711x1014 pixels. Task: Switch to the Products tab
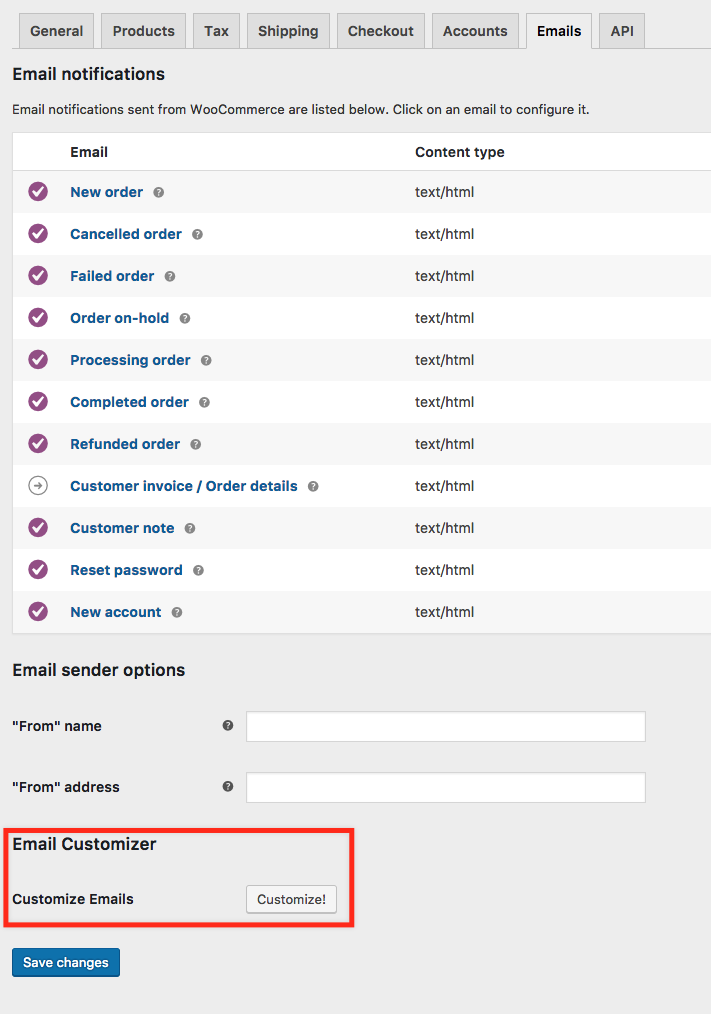[144, 31]
